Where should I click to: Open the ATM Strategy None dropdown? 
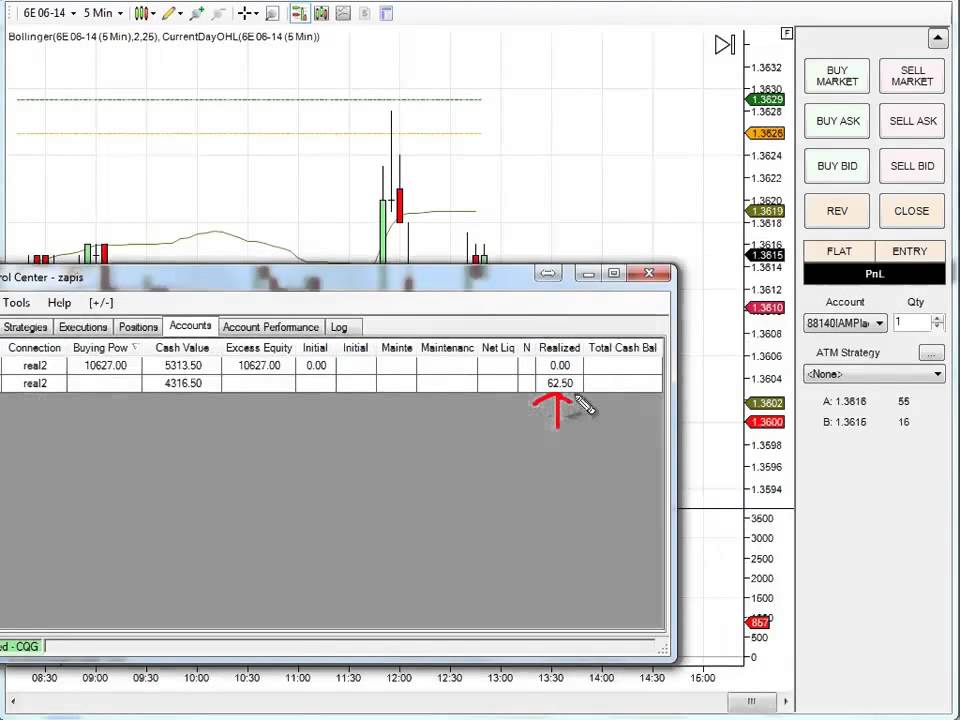pos(874,373)
